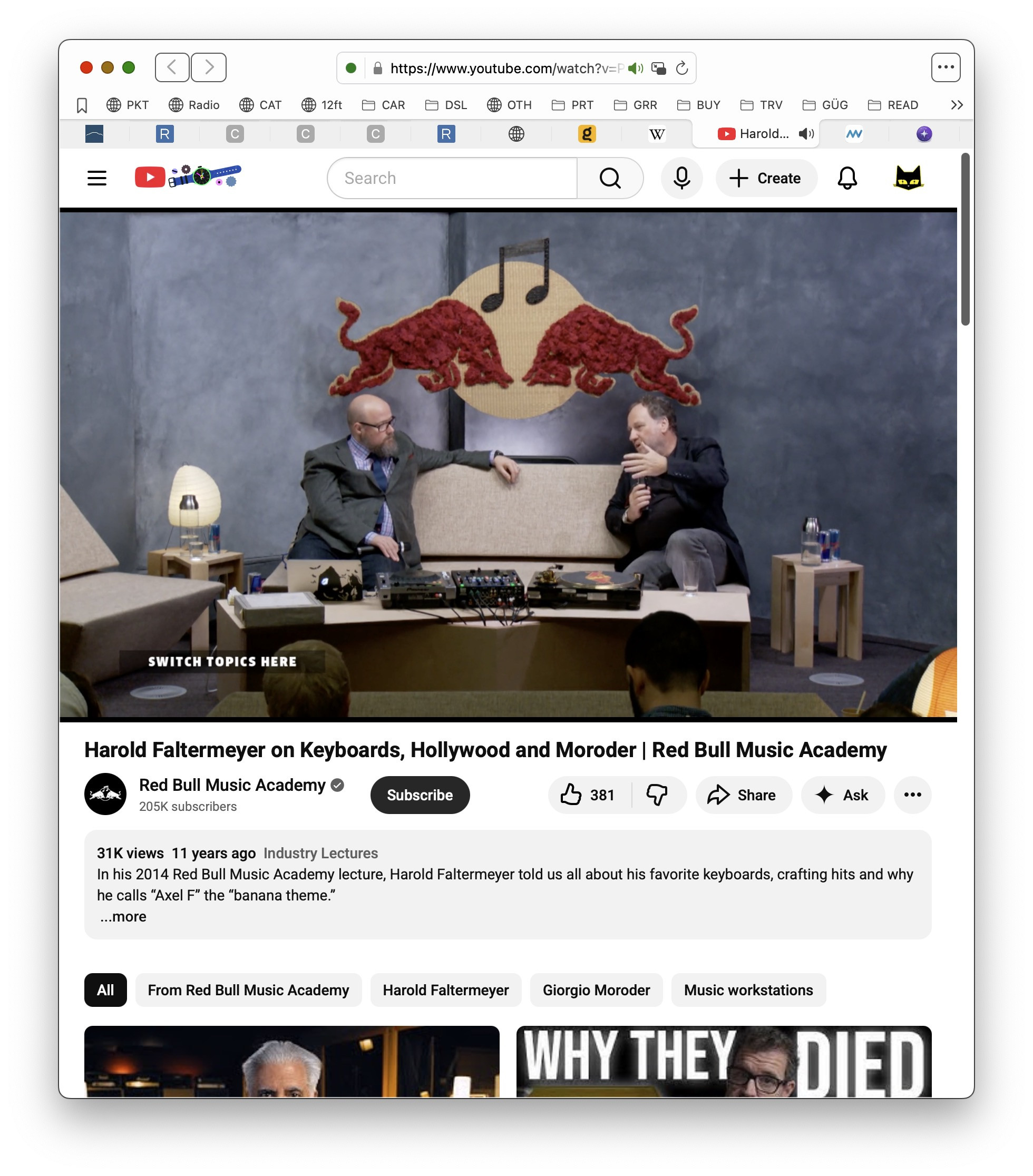The image size is (1033, 1176).
Task: Open the CAR bookmarks folder
Action: coord(383,105)
